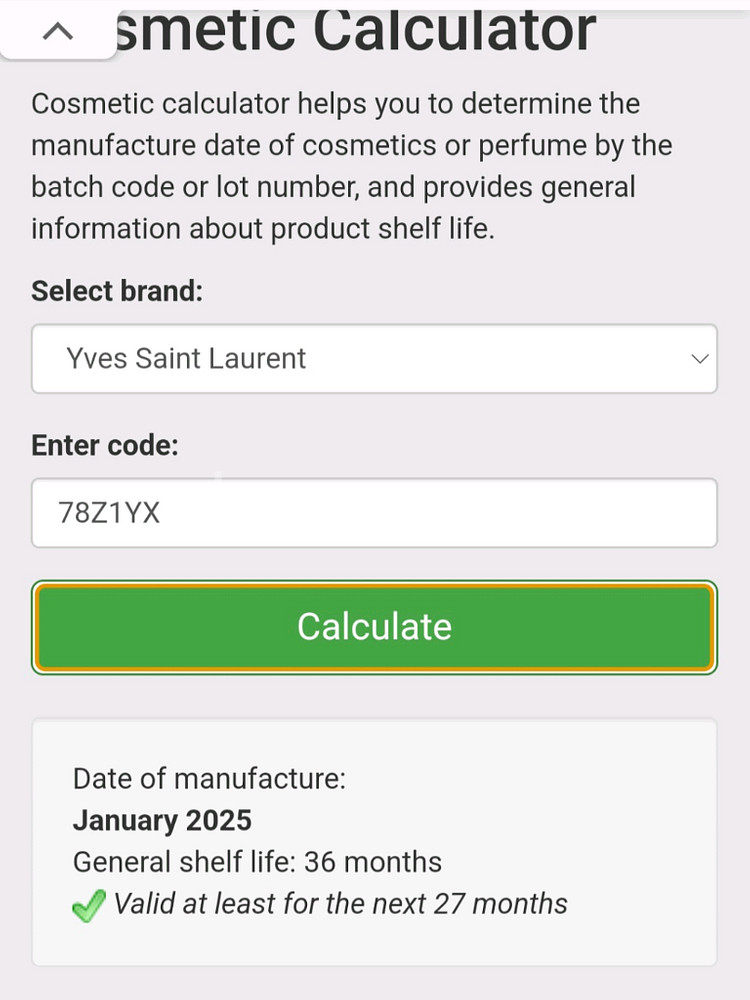Click the "Select brand:" label

pos(117,291)
